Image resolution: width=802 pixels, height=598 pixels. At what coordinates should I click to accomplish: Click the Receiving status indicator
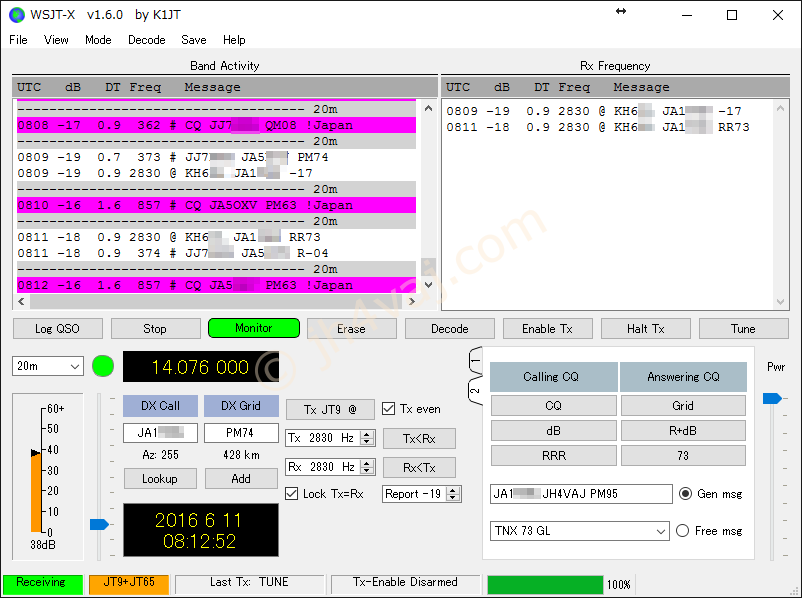point(42,583)
